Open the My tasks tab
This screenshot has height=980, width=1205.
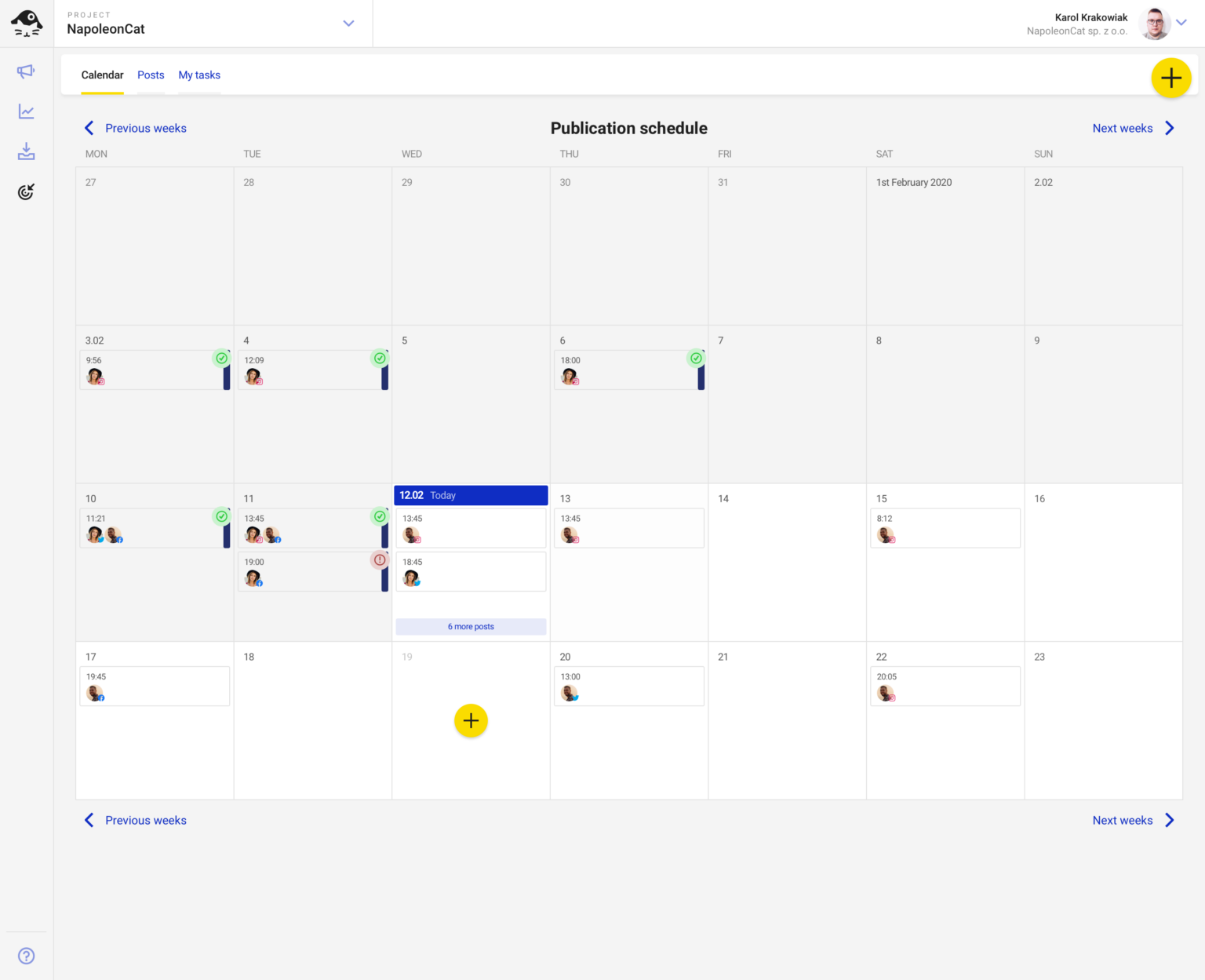199,75
